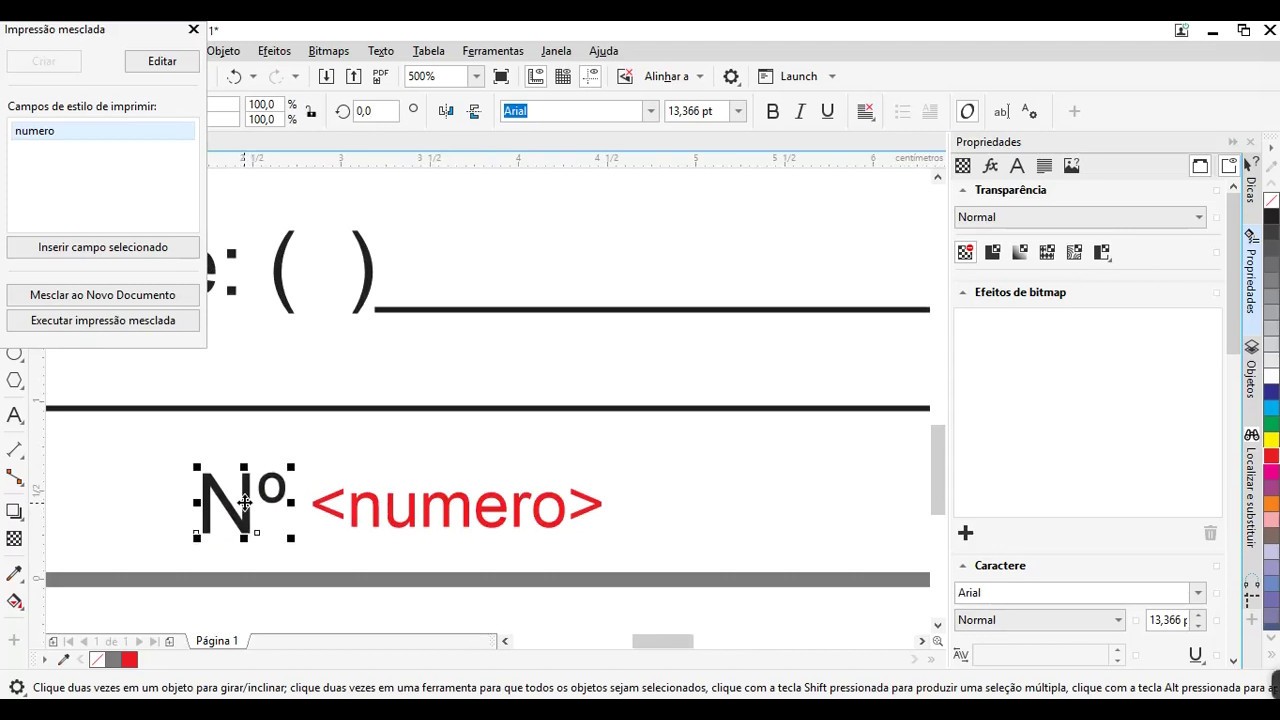
Task: Toggle the lock ratio padlock
Action: (311, 111)
